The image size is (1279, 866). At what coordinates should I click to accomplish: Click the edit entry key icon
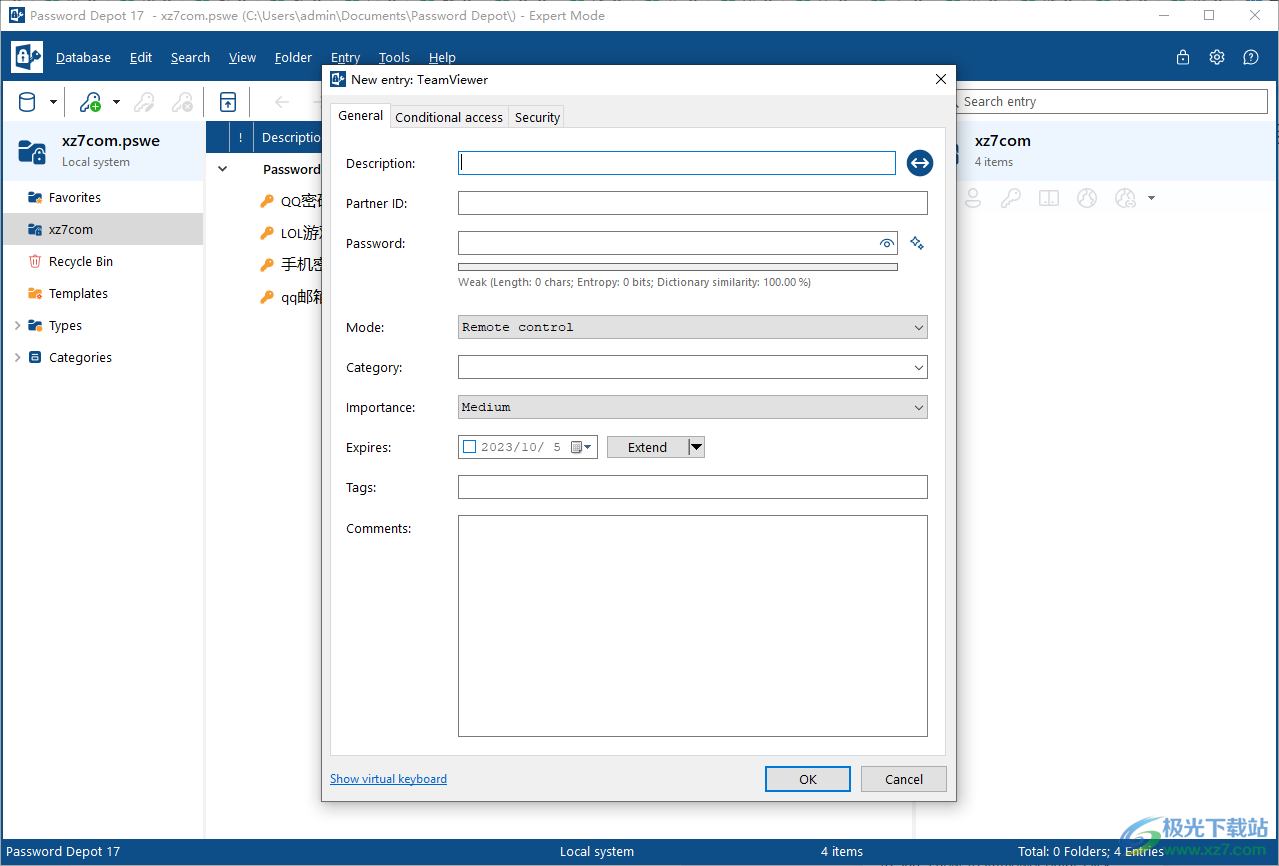click(145, 102)
